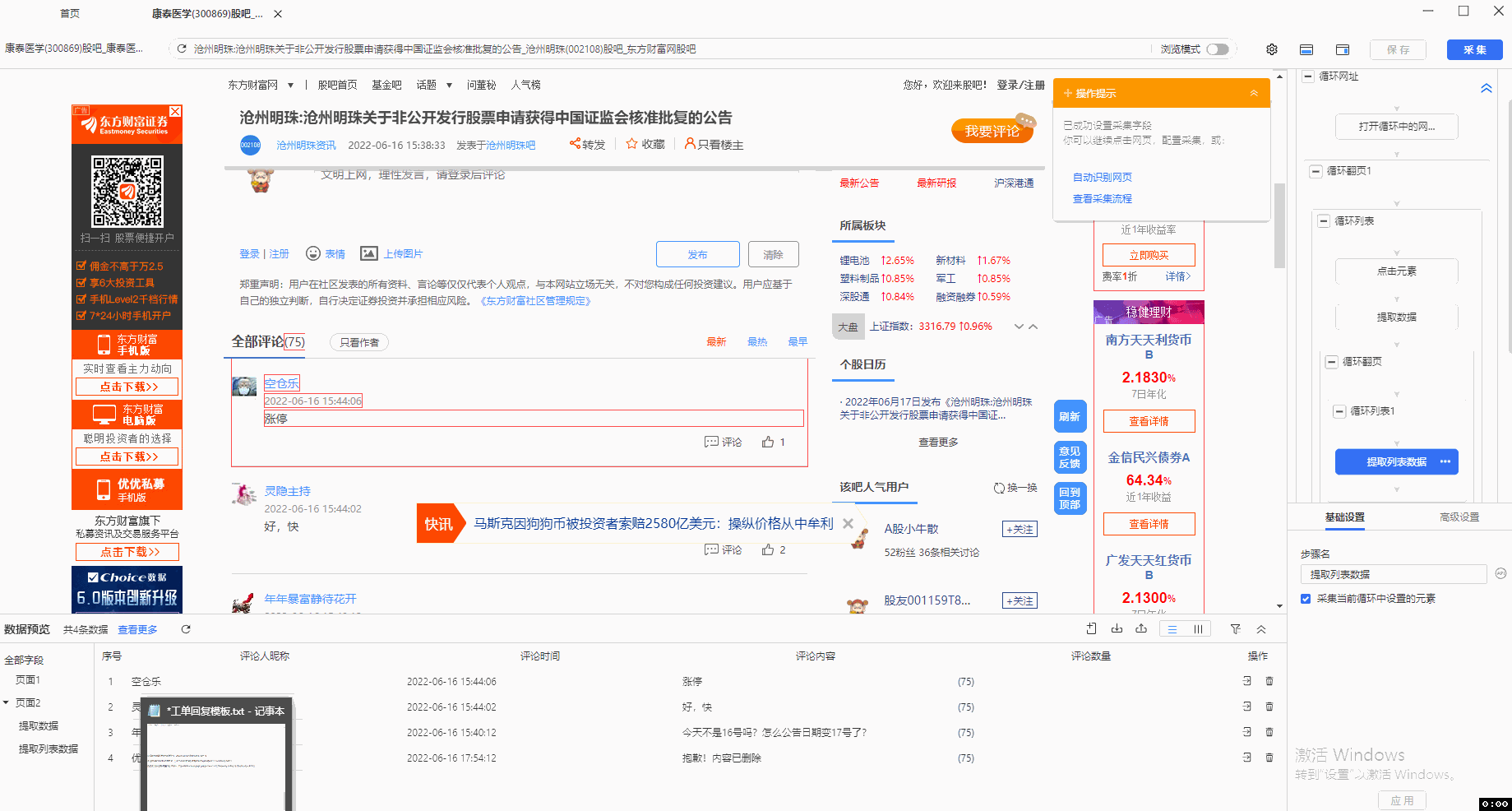The width and height of the screenshot is (1512, 811).
Task: Collapse the 页面2 tree node
Action: tap(7, 702)
